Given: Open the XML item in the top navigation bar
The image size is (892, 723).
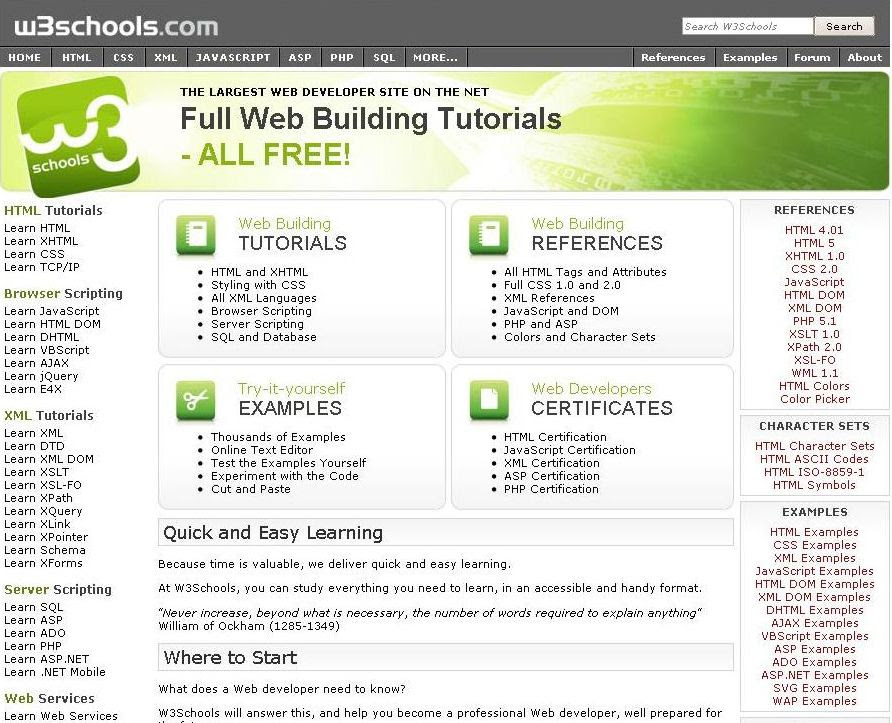Looking at the screenshot, I should pos(166,57).
